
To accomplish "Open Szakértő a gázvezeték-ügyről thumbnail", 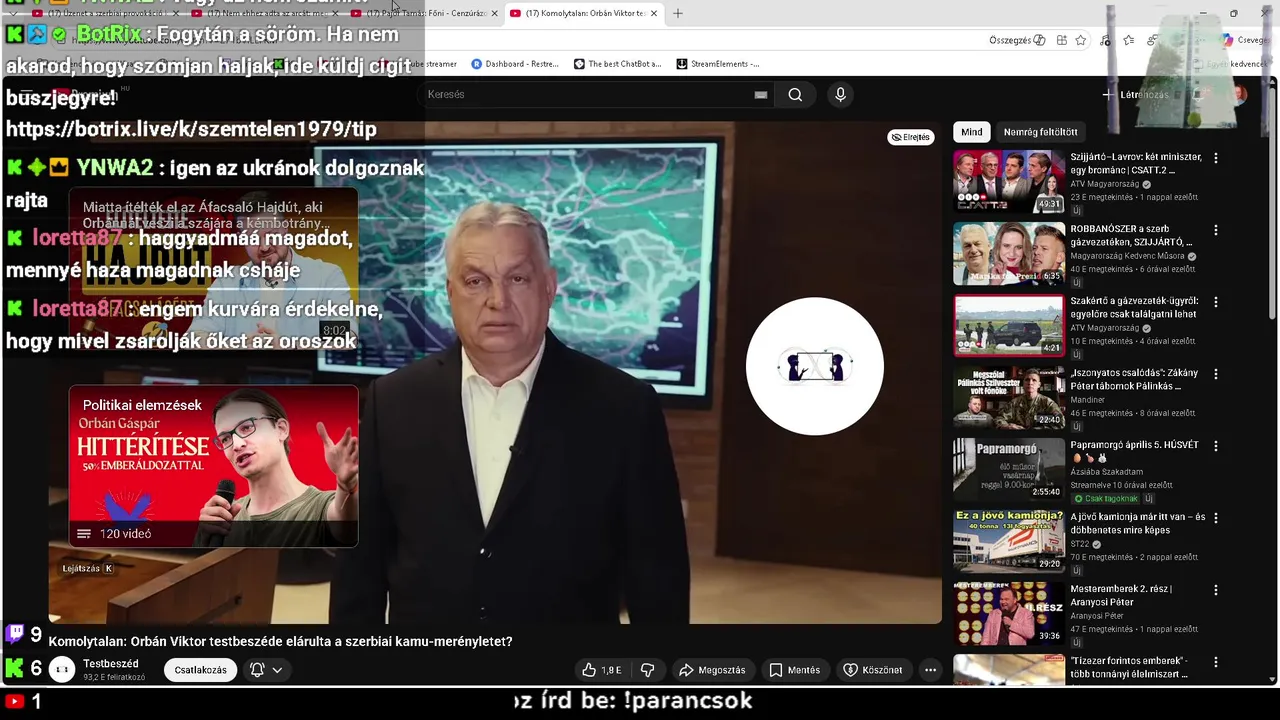I will [x=1009, y=325].
